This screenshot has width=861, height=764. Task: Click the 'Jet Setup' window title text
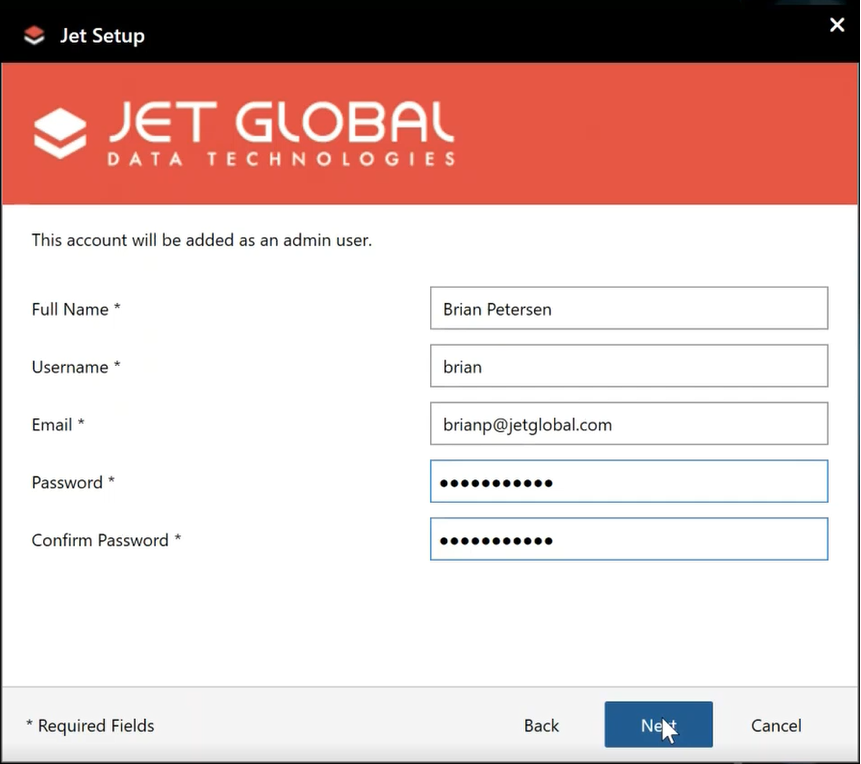[x=102, y=36]
